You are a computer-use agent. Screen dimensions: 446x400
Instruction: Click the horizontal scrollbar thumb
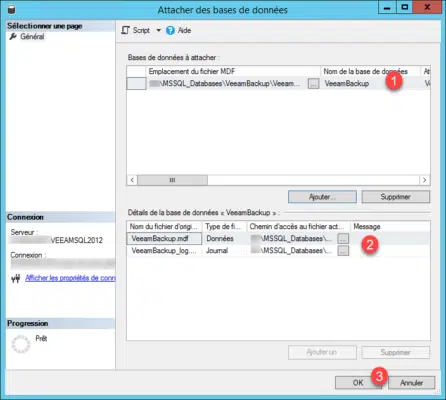coord(172,180)
